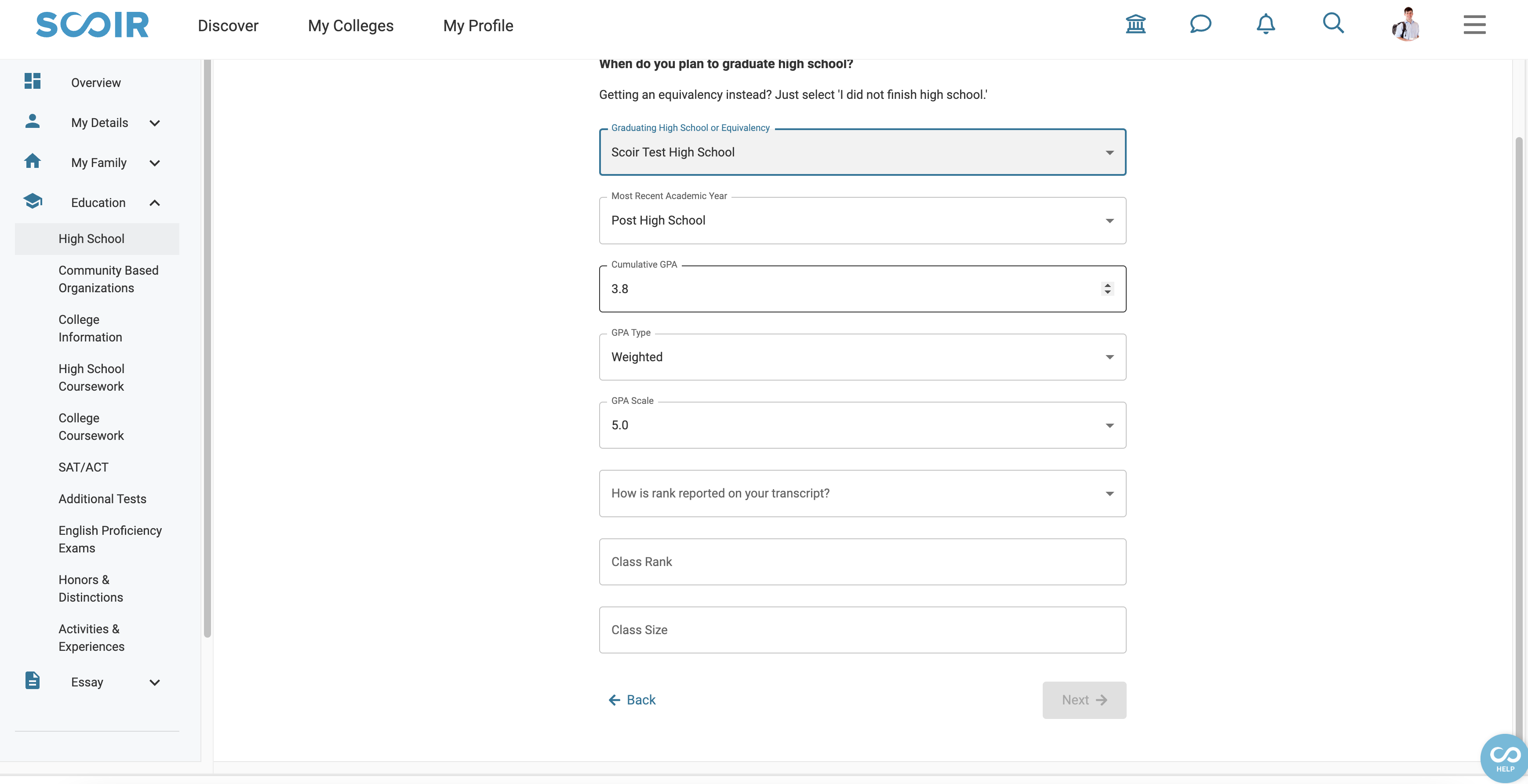
Task: Click into the Class Rank field
Action: (x=862, y=562)
